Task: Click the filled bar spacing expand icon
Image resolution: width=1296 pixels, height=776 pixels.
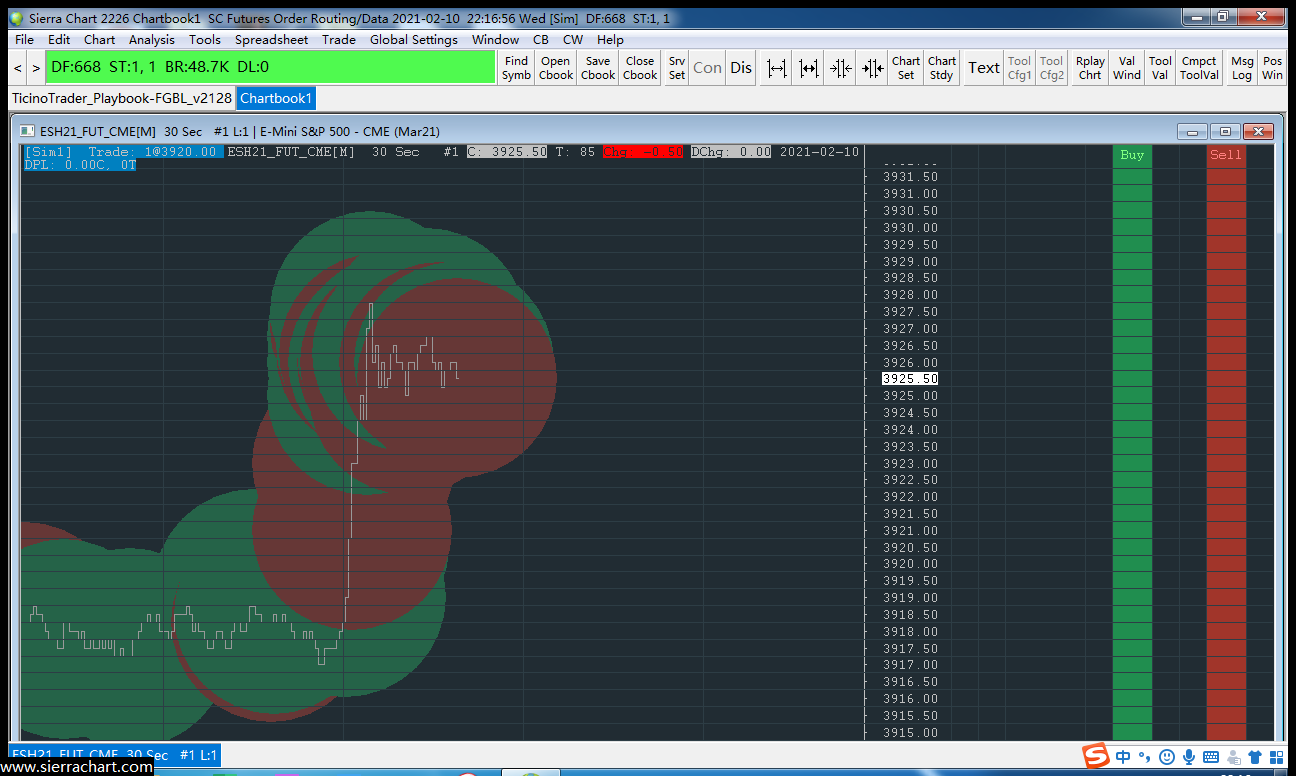Action: [808, 68]
